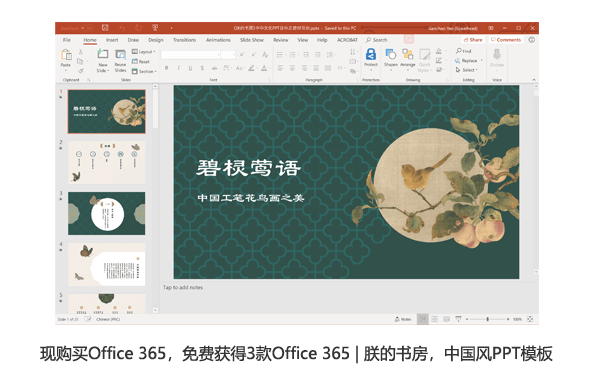The width and height of the screenshot is (593, 390).
Task: Start presentation from beginning icon
Action: (155, 28)
